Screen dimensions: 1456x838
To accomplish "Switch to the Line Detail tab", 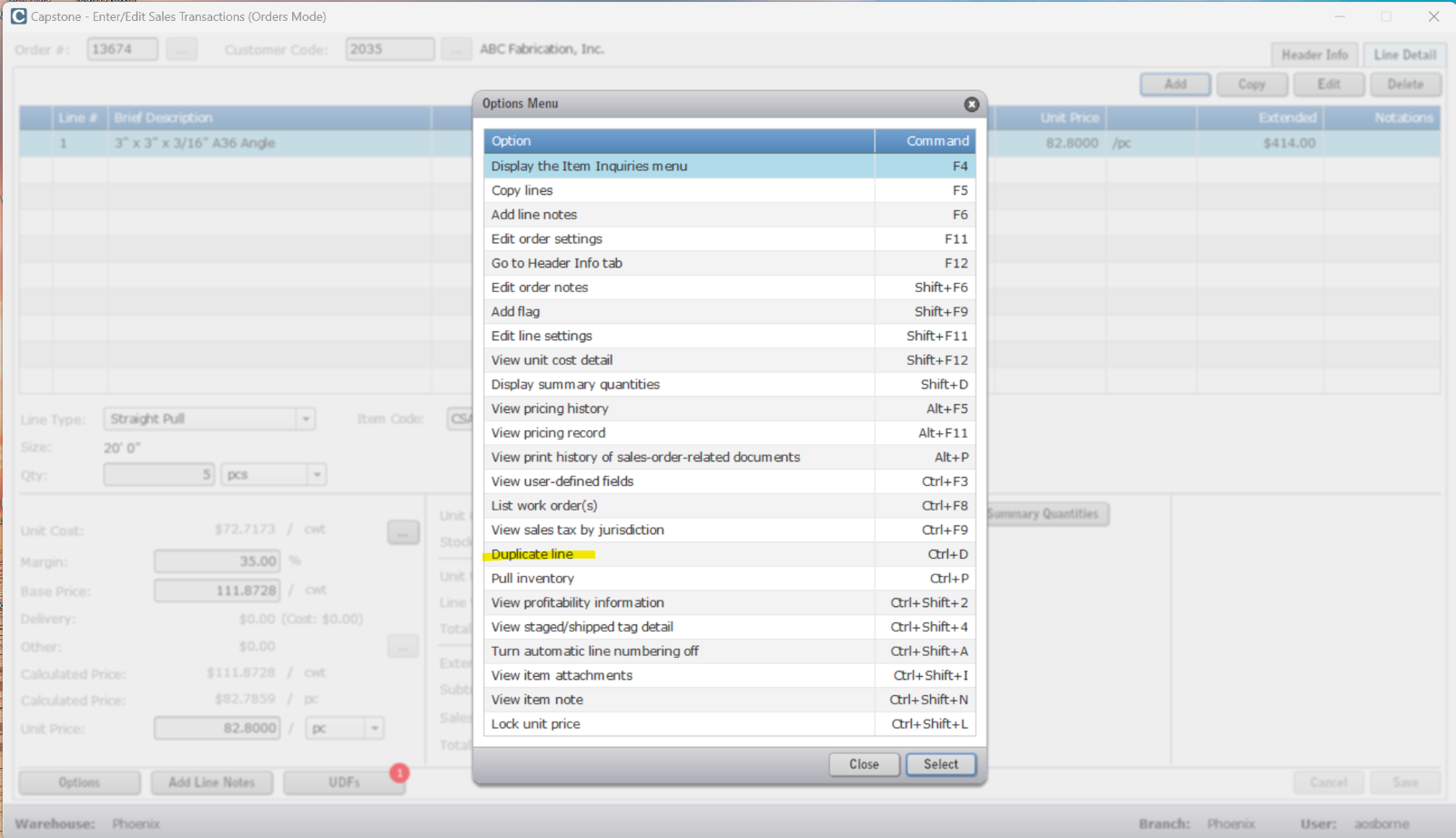I will pyautogui.click(x=1404, y=55).
